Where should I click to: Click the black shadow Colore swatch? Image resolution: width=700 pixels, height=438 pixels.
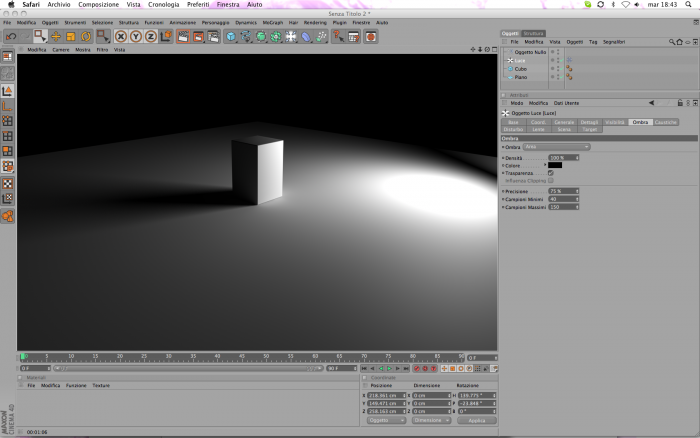click(555, 165)
